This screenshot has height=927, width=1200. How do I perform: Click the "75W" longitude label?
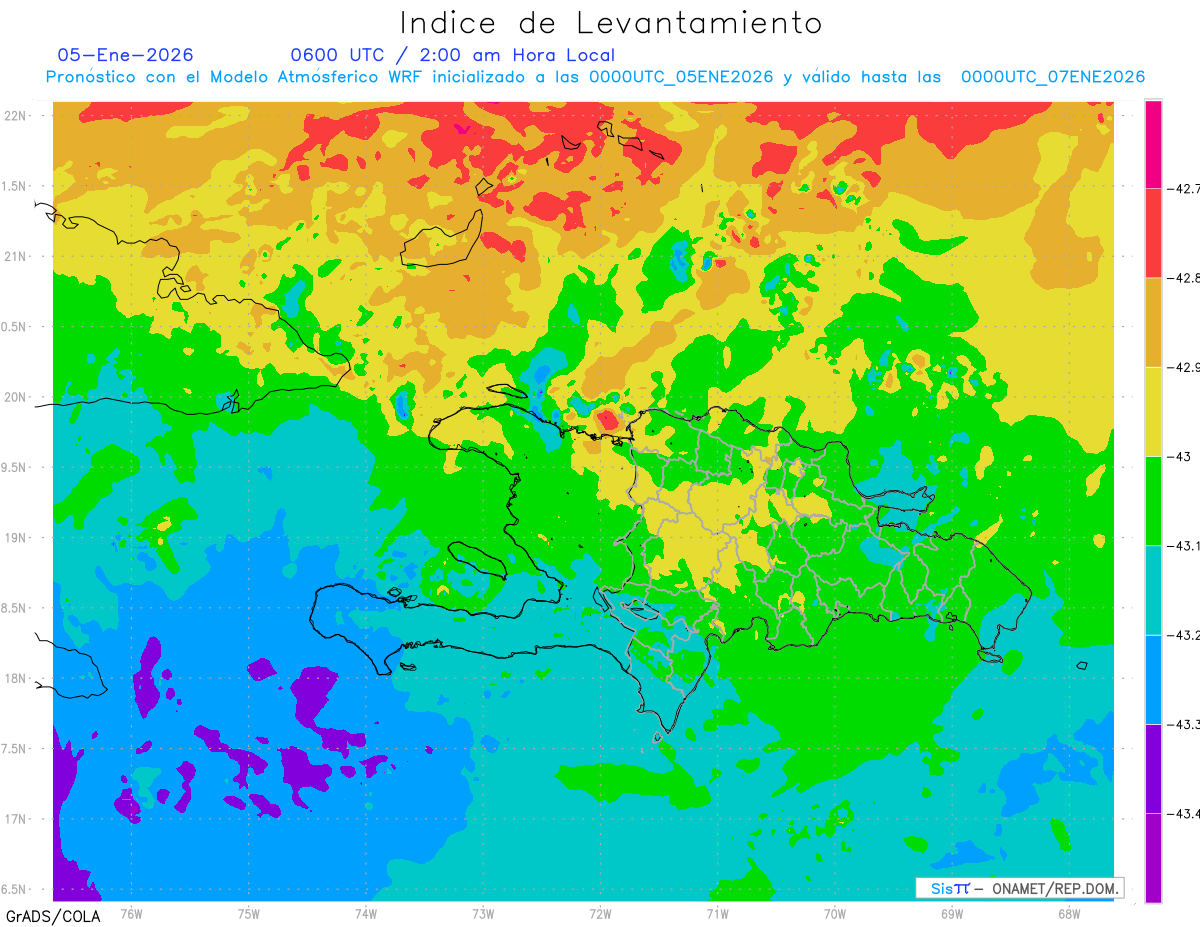249,913
